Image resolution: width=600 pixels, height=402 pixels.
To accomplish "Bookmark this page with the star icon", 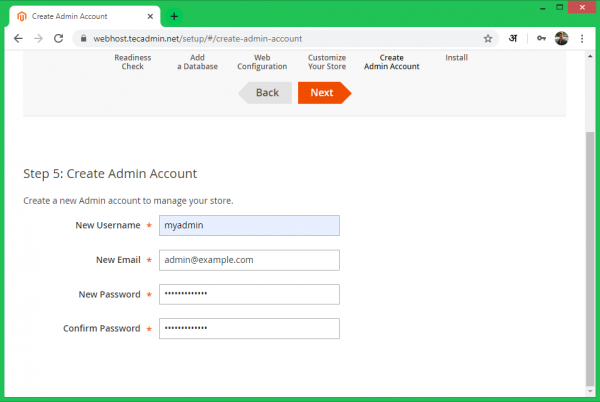I will [x=488, y=38].
